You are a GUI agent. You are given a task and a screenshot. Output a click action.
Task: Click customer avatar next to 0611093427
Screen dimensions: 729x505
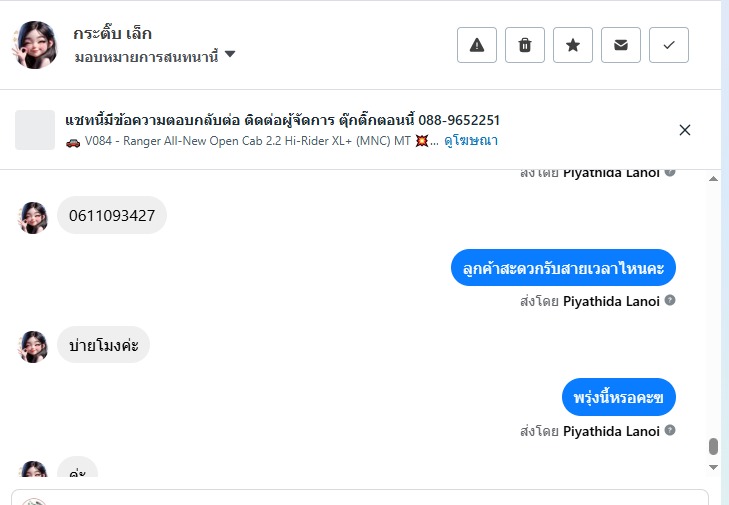34,216
